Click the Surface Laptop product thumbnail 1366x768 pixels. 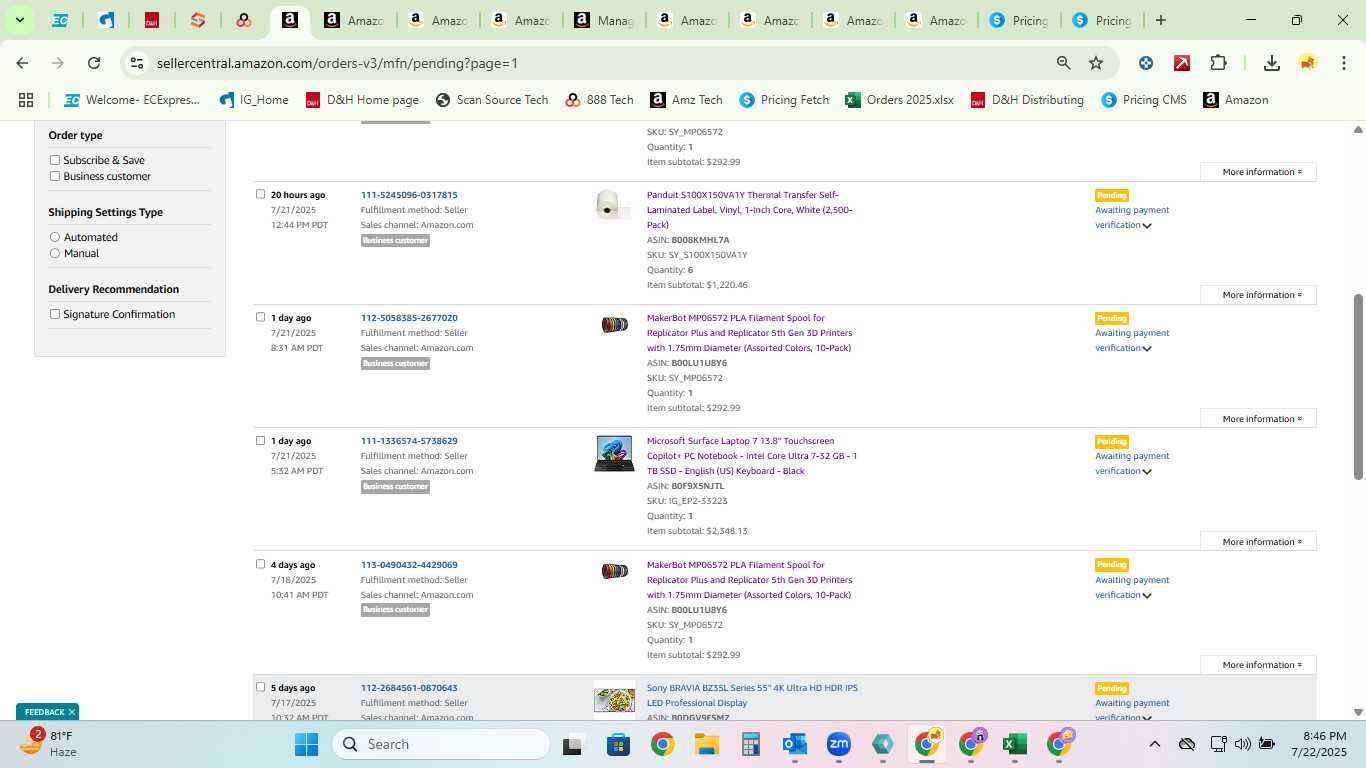pos(614,453)
